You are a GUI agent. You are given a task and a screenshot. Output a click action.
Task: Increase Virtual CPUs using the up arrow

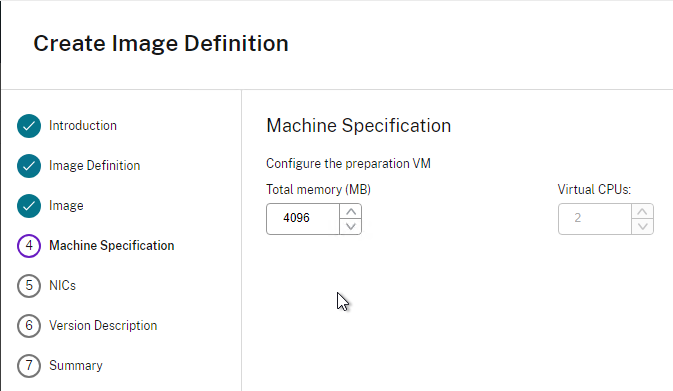pyautogui.click(x=642, y=212)
